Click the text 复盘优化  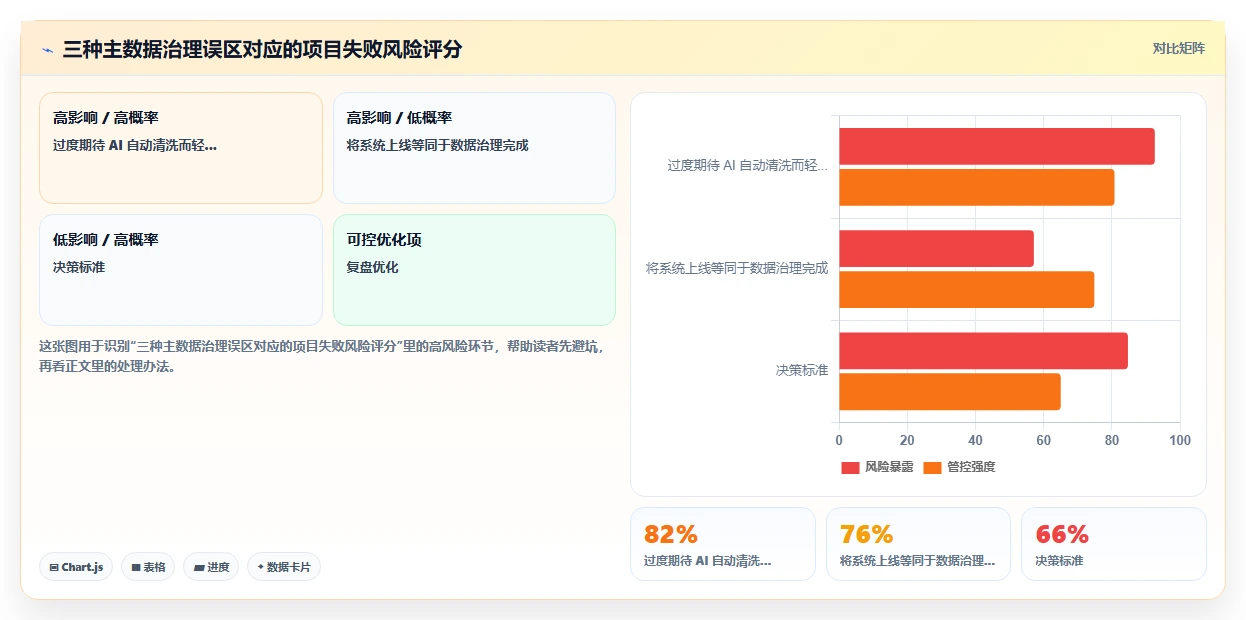point(372,268)
